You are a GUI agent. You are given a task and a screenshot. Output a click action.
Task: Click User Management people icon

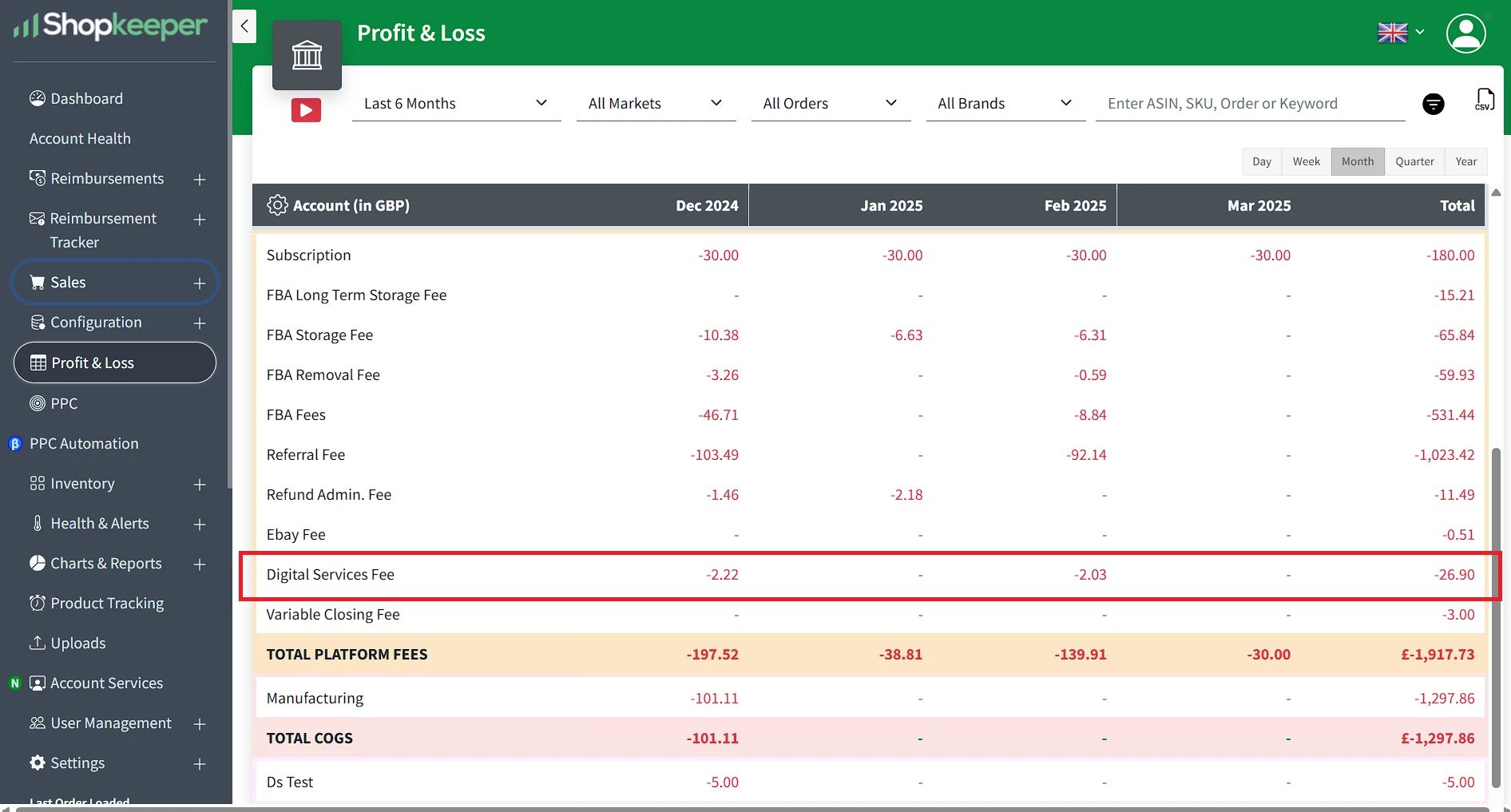[x=38, y=723]
